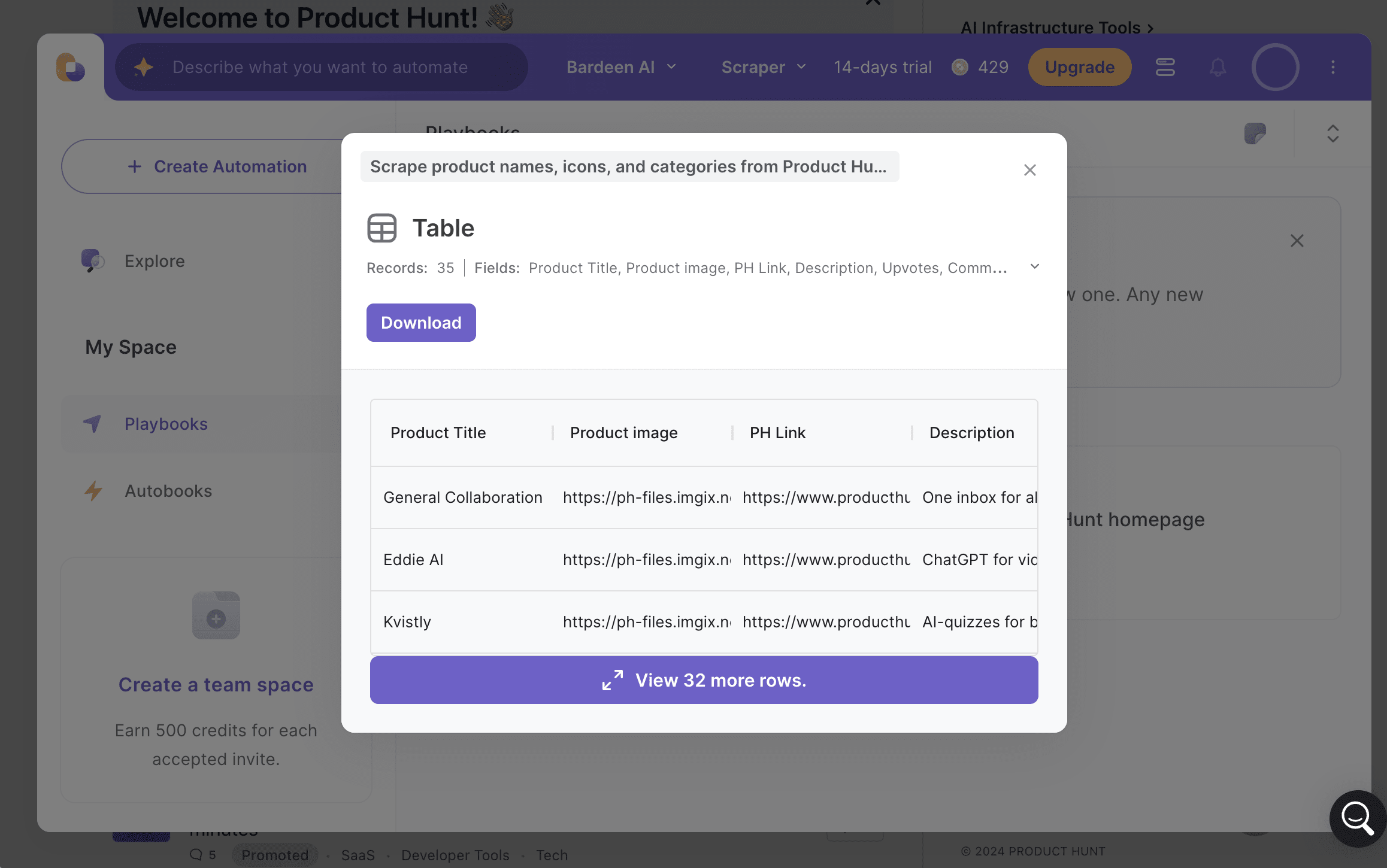The height and width of the screenshot is (868, 1387).
Task: Click the Promoted tag on Product Hunt page
Action: click(x=275, y=855)
